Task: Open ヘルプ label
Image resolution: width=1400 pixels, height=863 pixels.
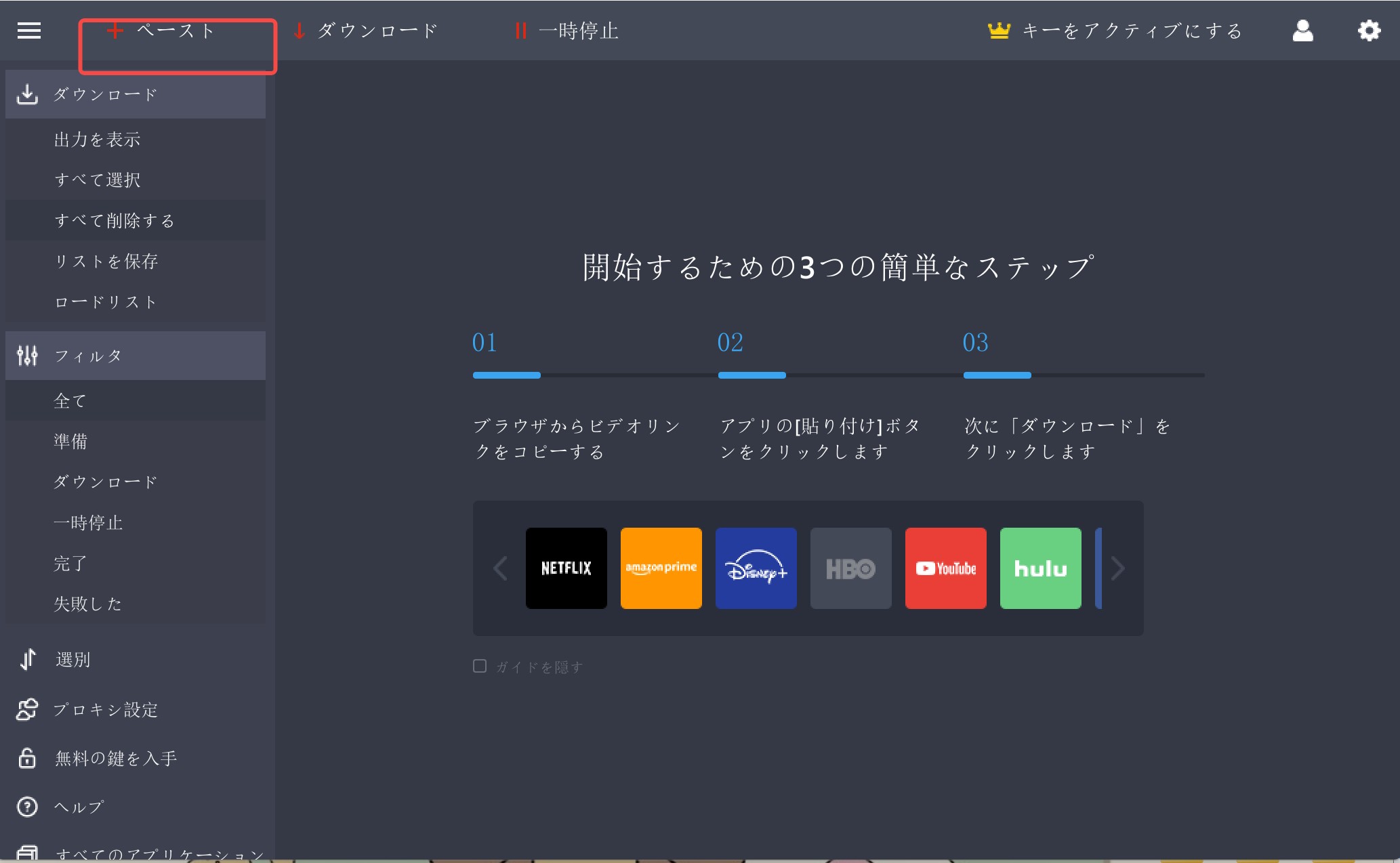Action: [79, 807]
